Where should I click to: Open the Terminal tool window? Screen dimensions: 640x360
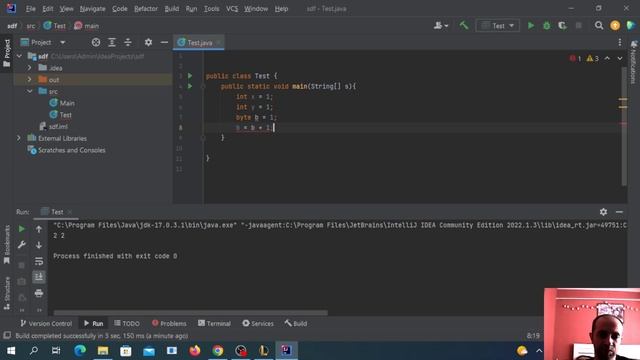point(214,323)
